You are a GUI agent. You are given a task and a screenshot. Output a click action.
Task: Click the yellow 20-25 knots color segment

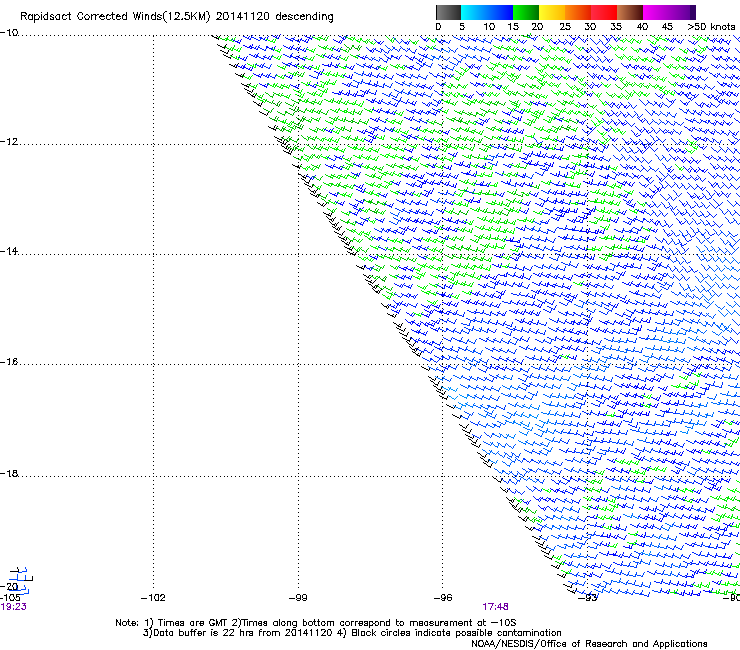pos(552,12)
